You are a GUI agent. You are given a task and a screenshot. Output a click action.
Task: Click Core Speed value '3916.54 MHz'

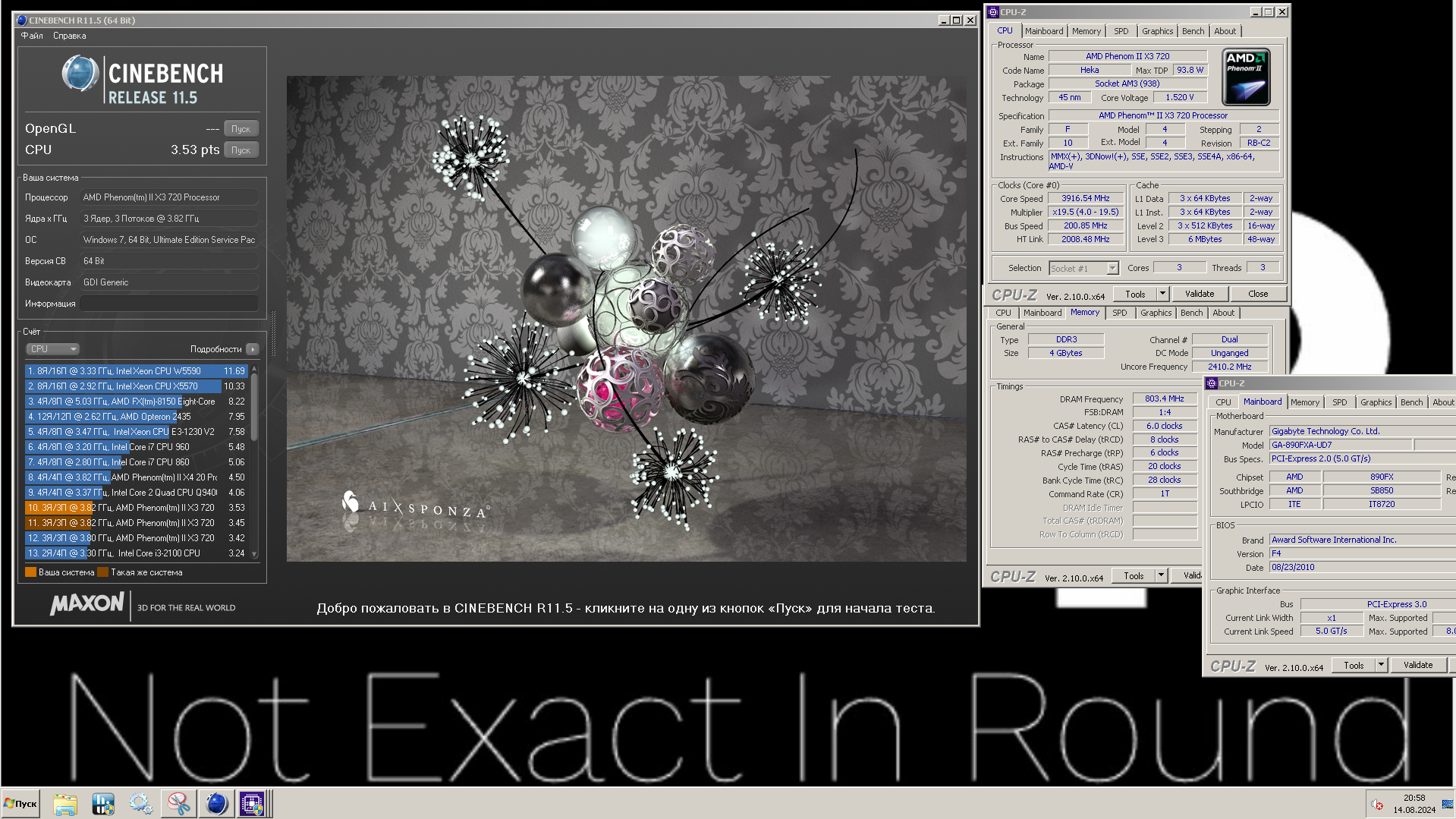coord(1085,198)
